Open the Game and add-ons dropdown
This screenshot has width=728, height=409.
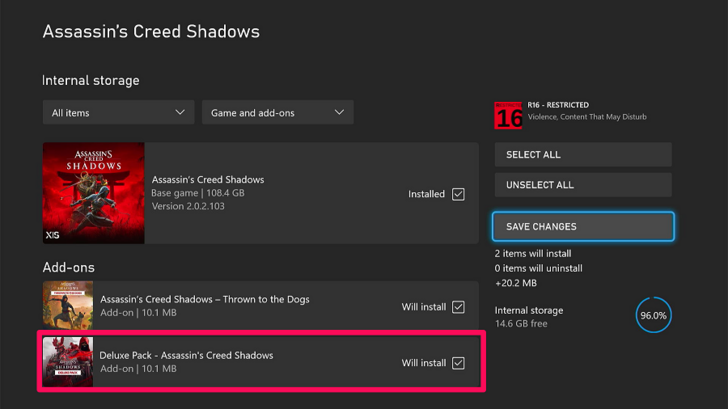277,113
